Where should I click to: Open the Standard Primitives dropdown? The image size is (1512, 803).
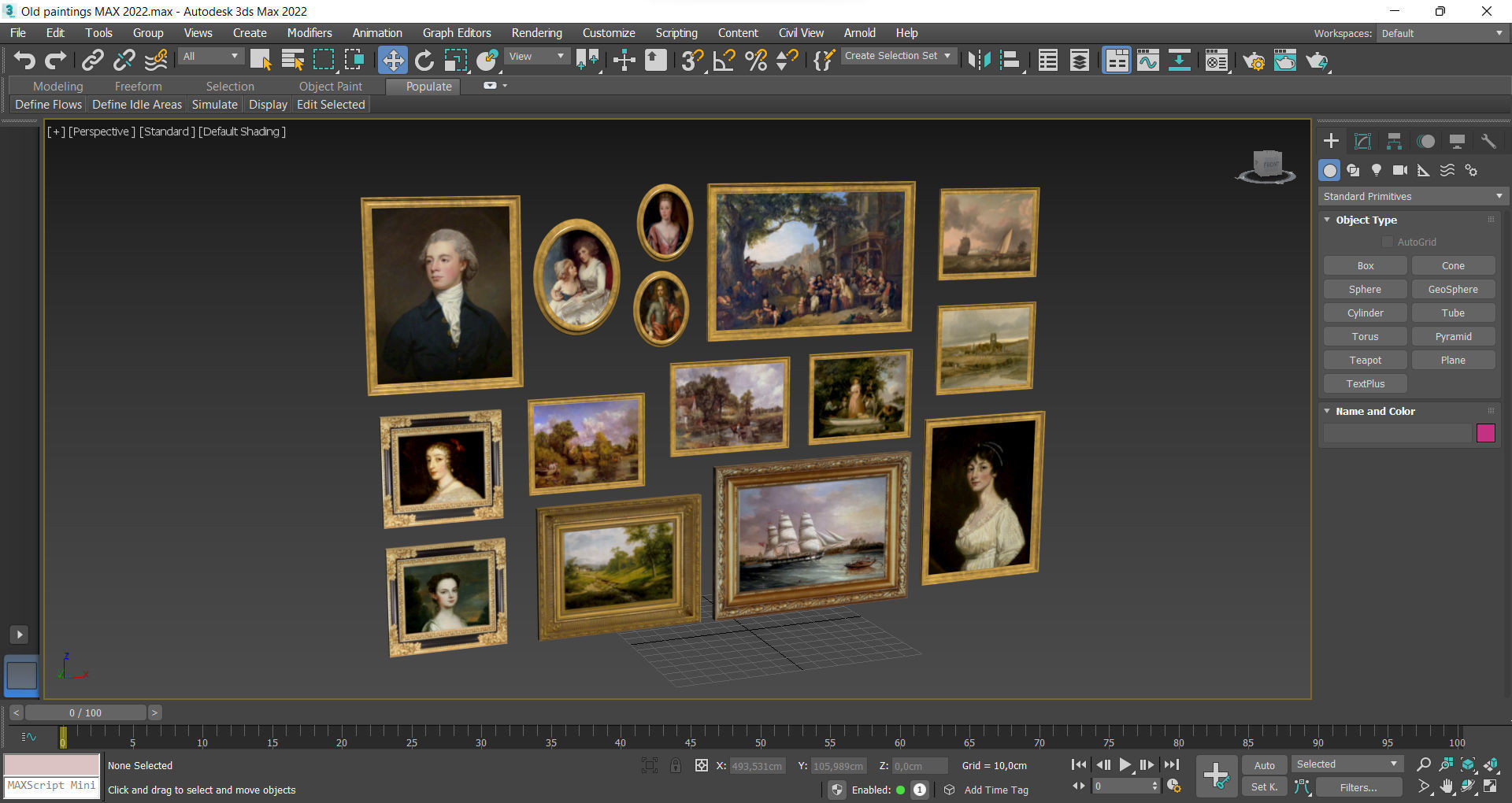[x=1413, y=196]
